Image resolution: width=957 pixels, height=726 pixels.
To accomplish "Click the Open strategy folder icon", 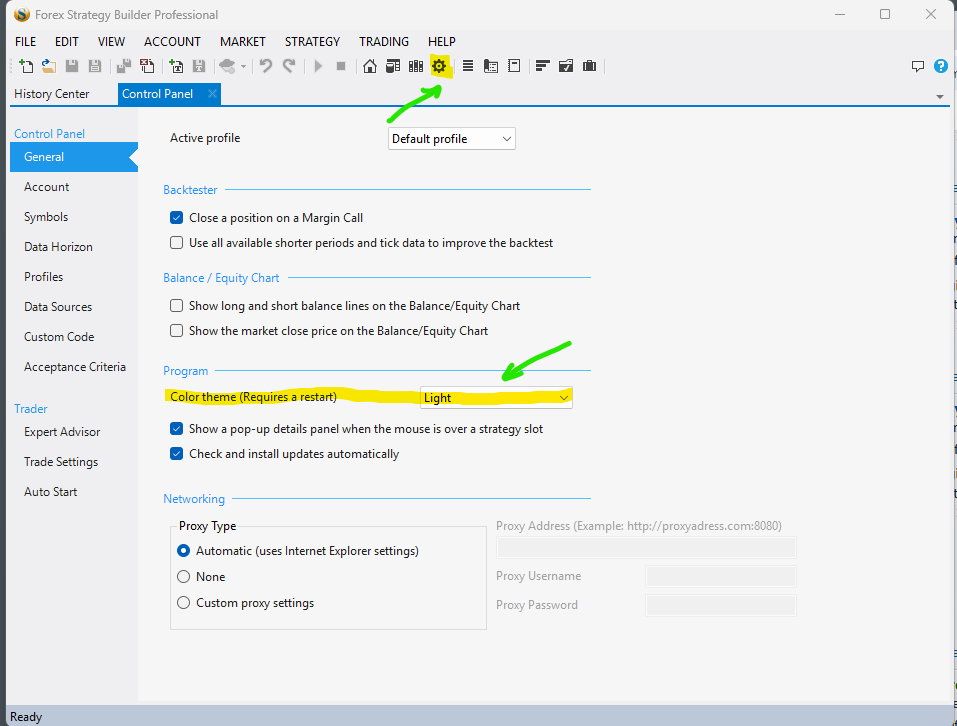I will (x=49, y=66).
